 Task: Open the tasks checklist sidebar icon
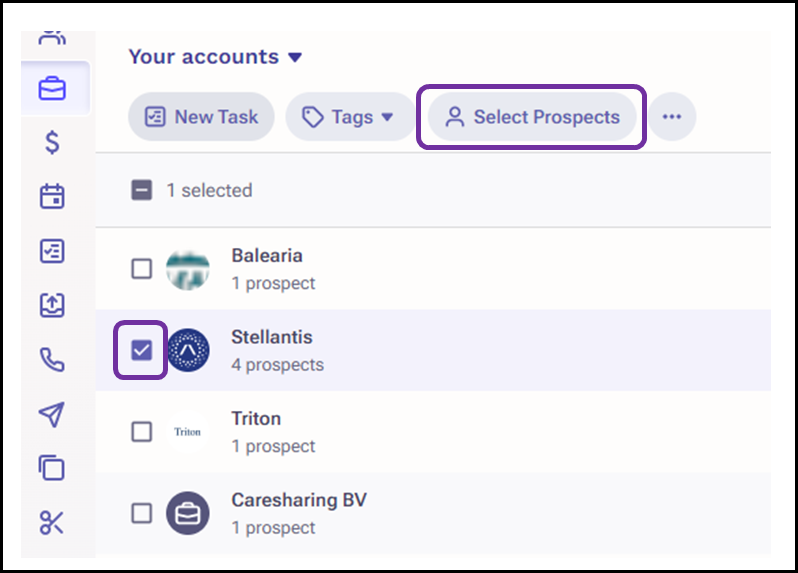click(52, 251)
